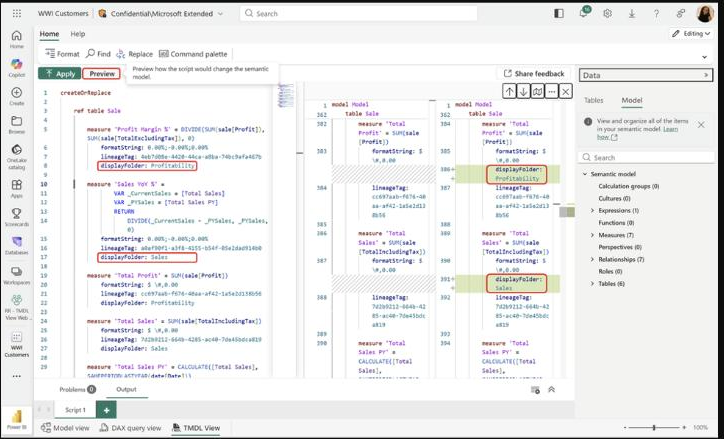Expand the ribbon chevron

[x=705, y=57]
